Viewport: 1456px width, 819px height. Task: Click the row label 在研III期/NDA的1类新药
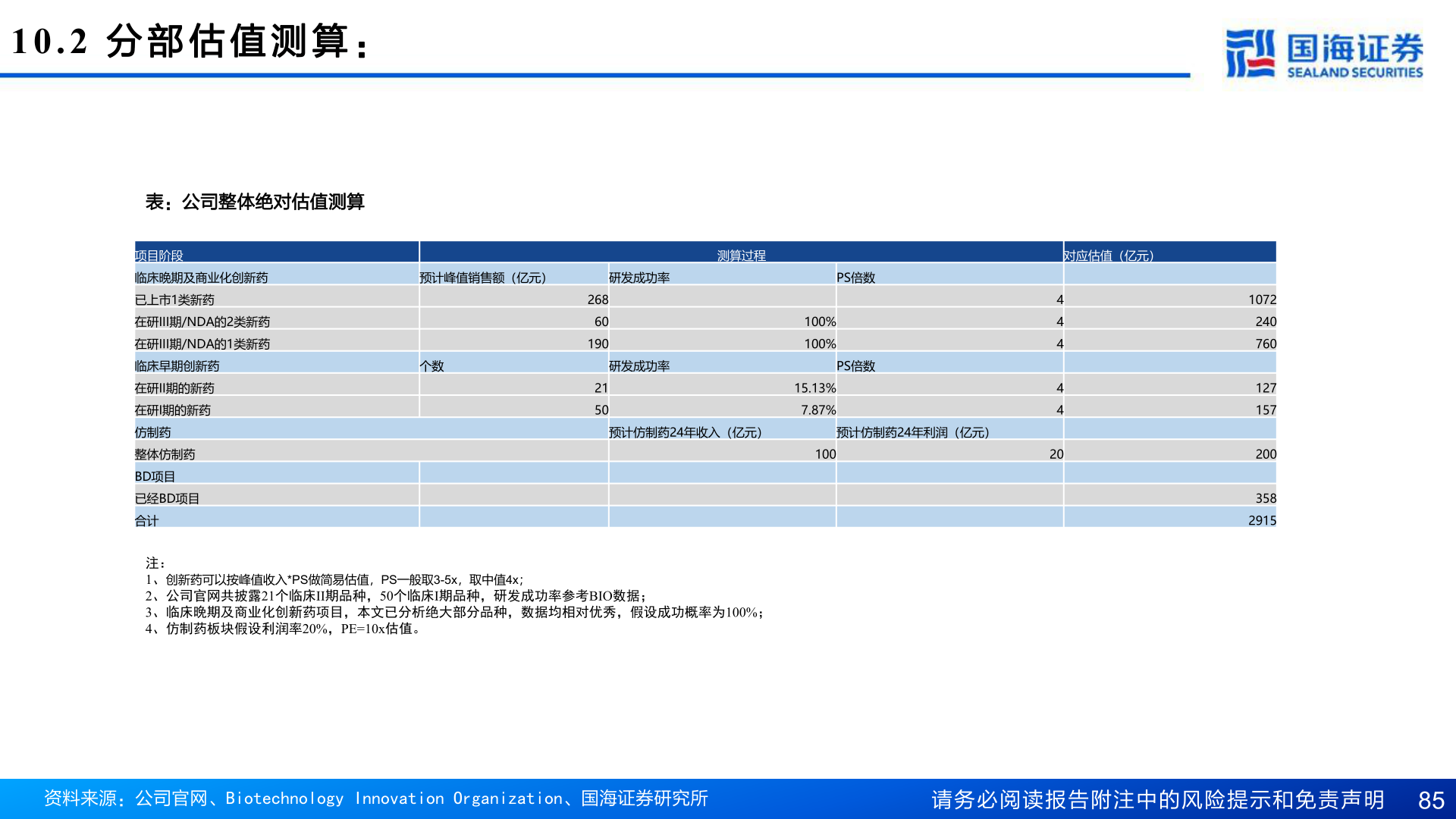pyautogui.click(x=202, y=344)
